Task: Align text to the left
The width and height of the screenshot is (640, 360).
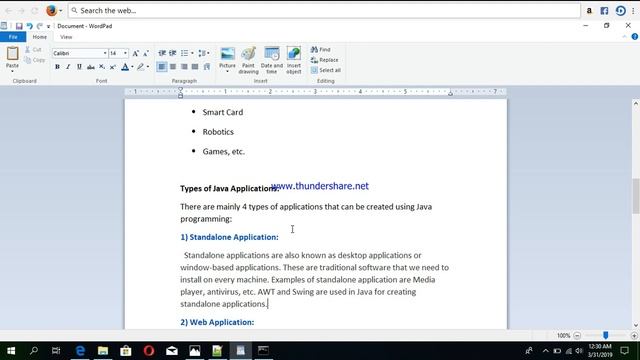Action: (162, 67)
